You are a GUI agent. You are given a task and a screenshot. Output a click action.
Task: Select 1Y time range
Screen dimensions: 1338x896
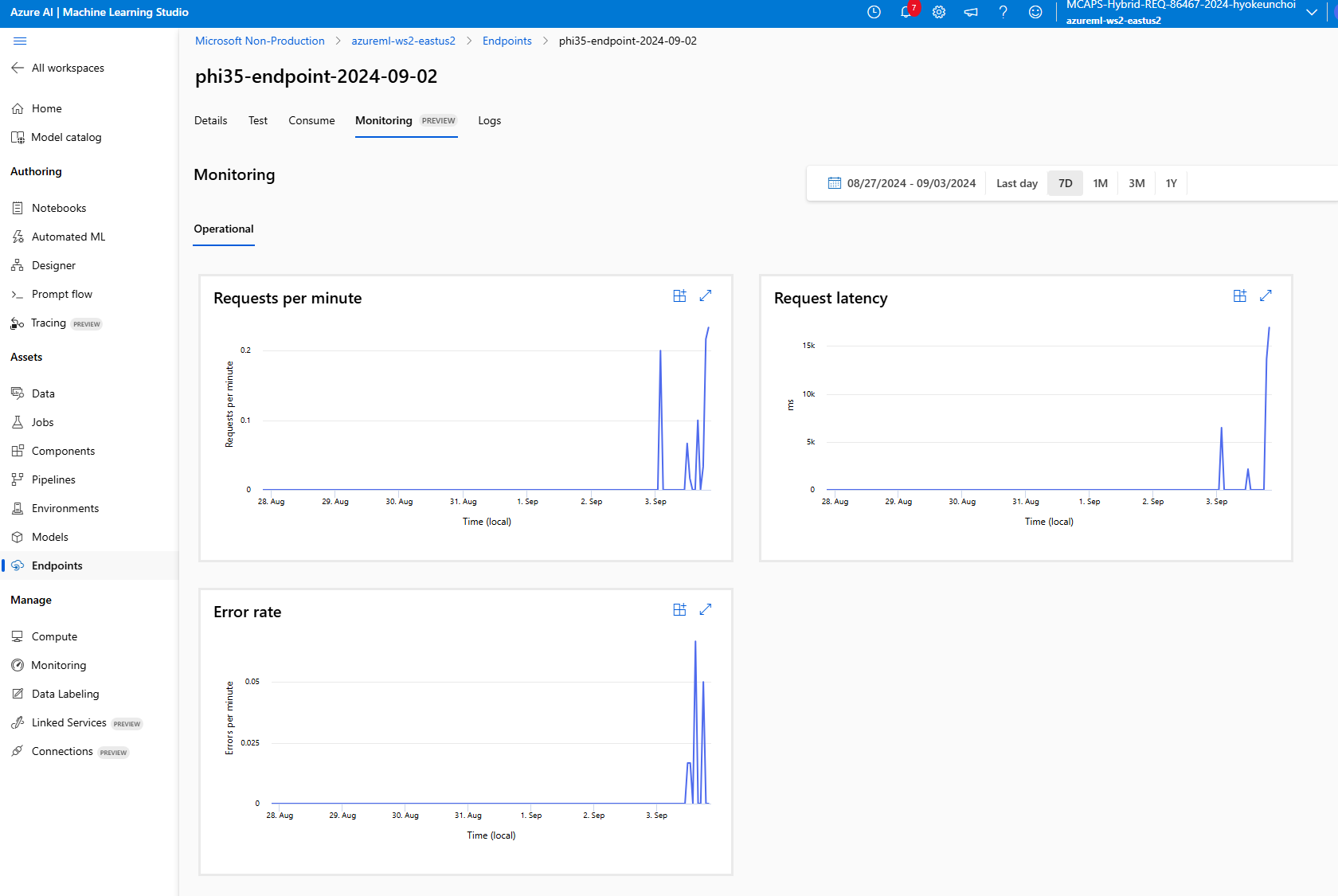[1172, 183]
